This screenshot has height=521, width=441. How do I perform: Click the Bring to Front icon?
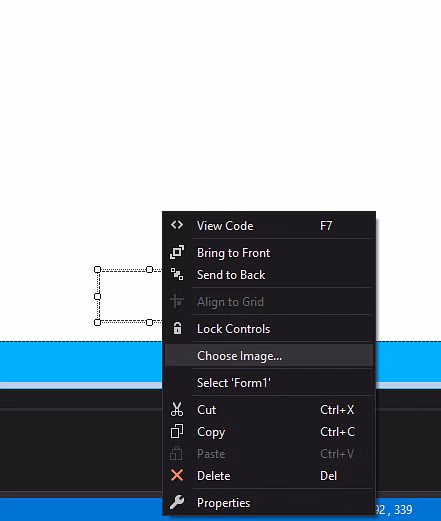coord(177,252)
